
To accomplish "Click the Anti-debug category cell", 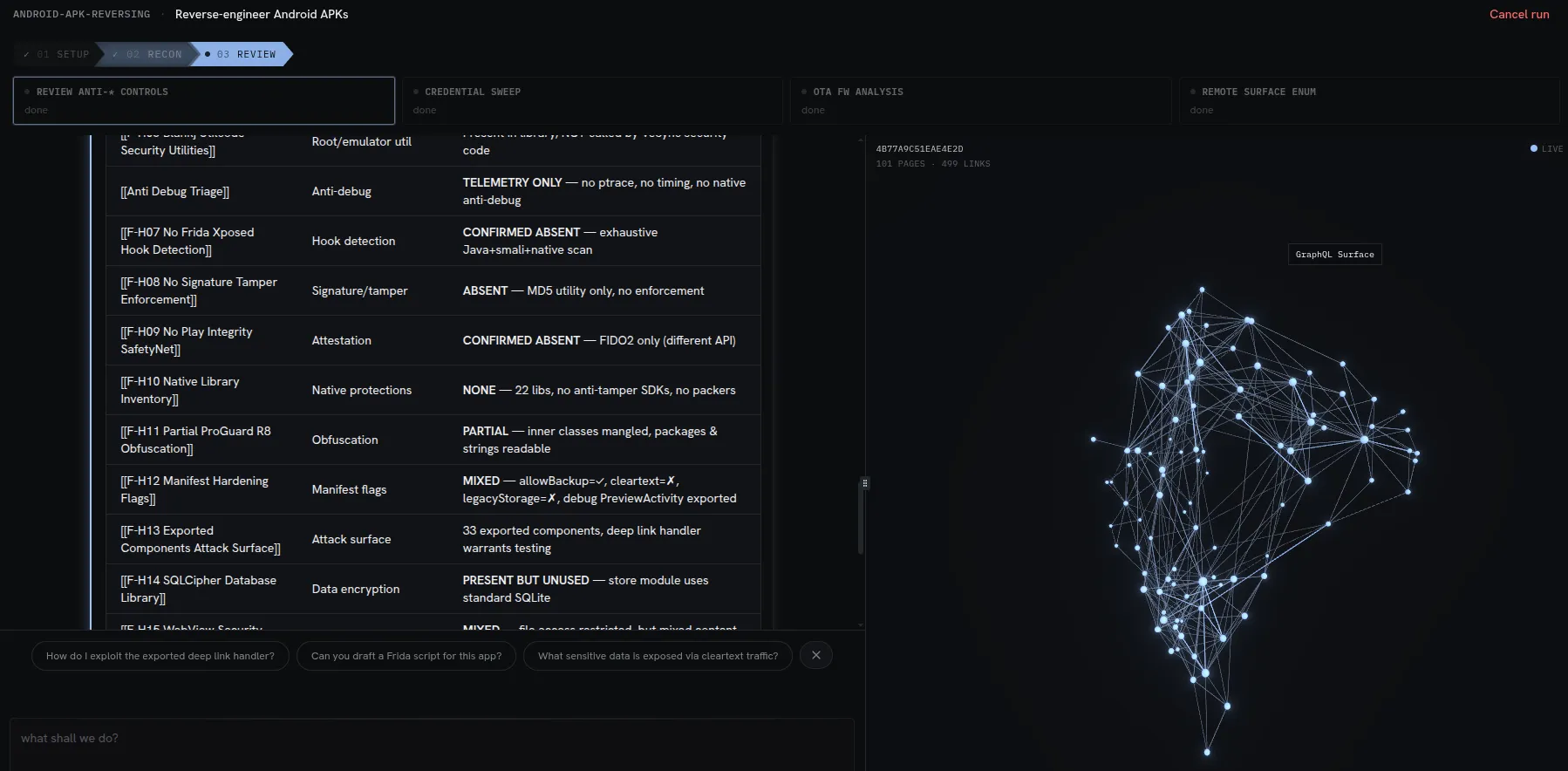I will (x=341, y=191).
